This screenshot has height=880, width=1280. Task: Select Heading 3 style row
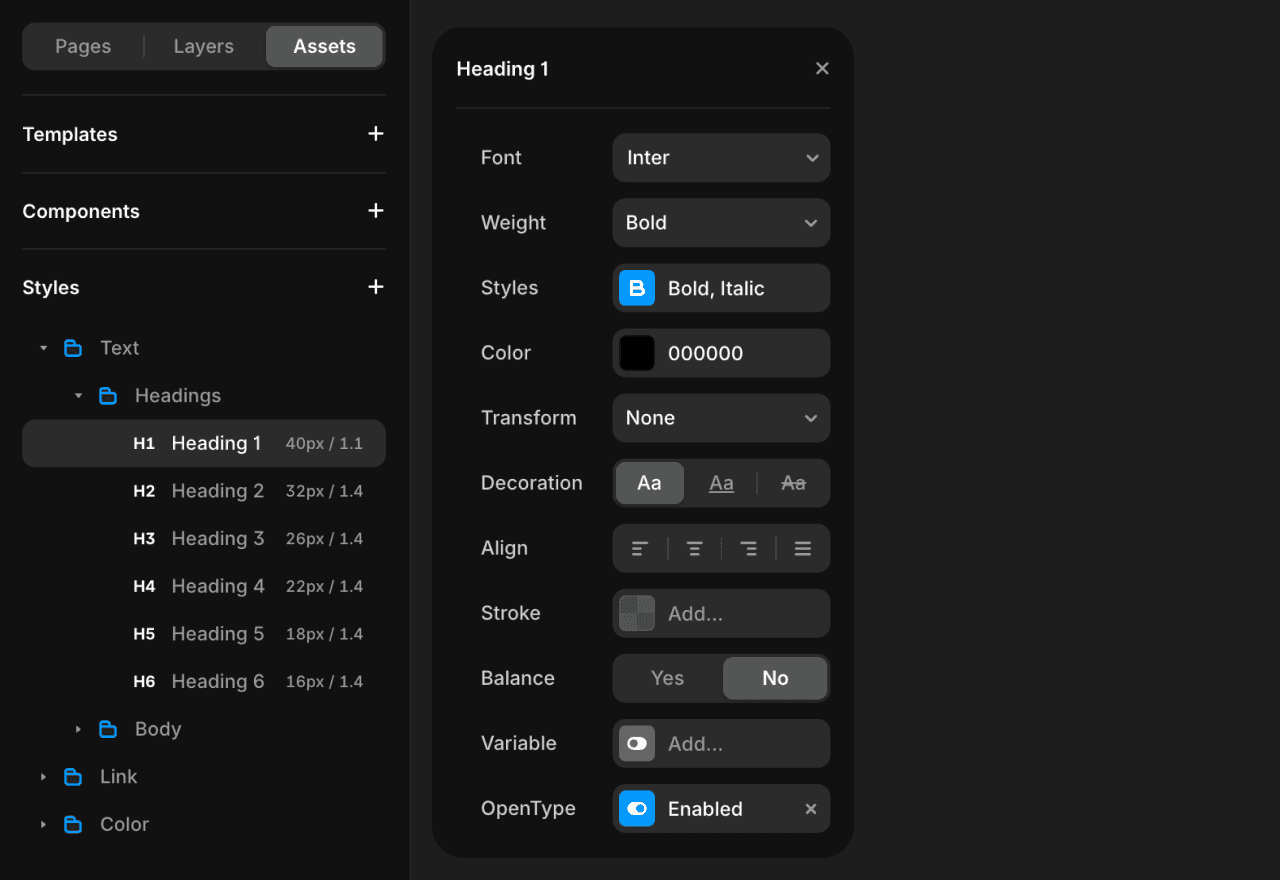click(x=204, y=539)
